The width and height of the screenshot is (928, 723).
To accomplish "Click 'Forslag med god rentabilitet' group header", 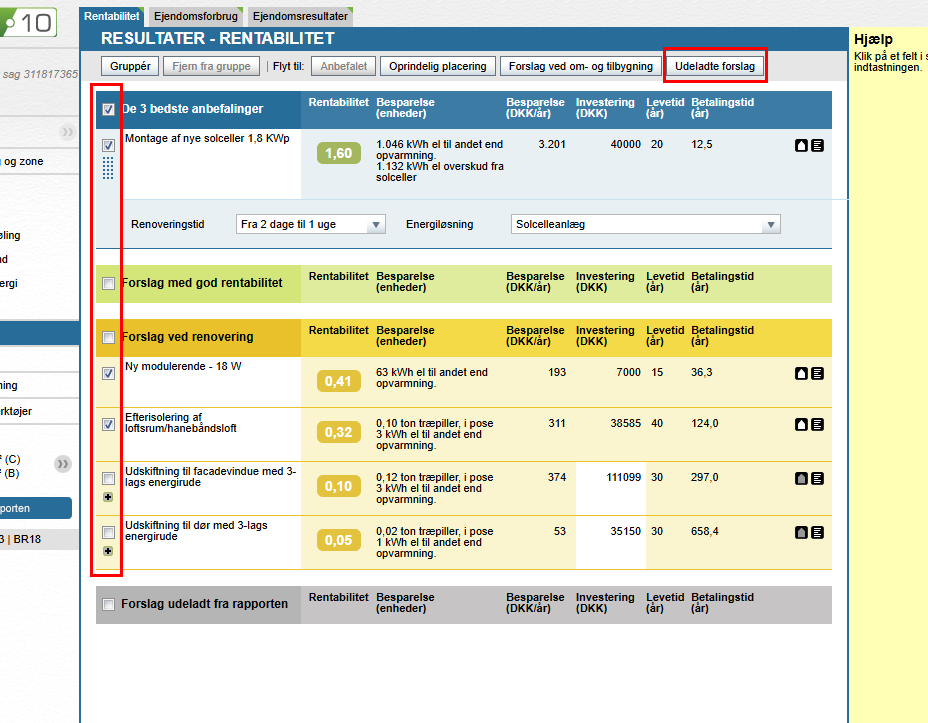I will 202,283.
